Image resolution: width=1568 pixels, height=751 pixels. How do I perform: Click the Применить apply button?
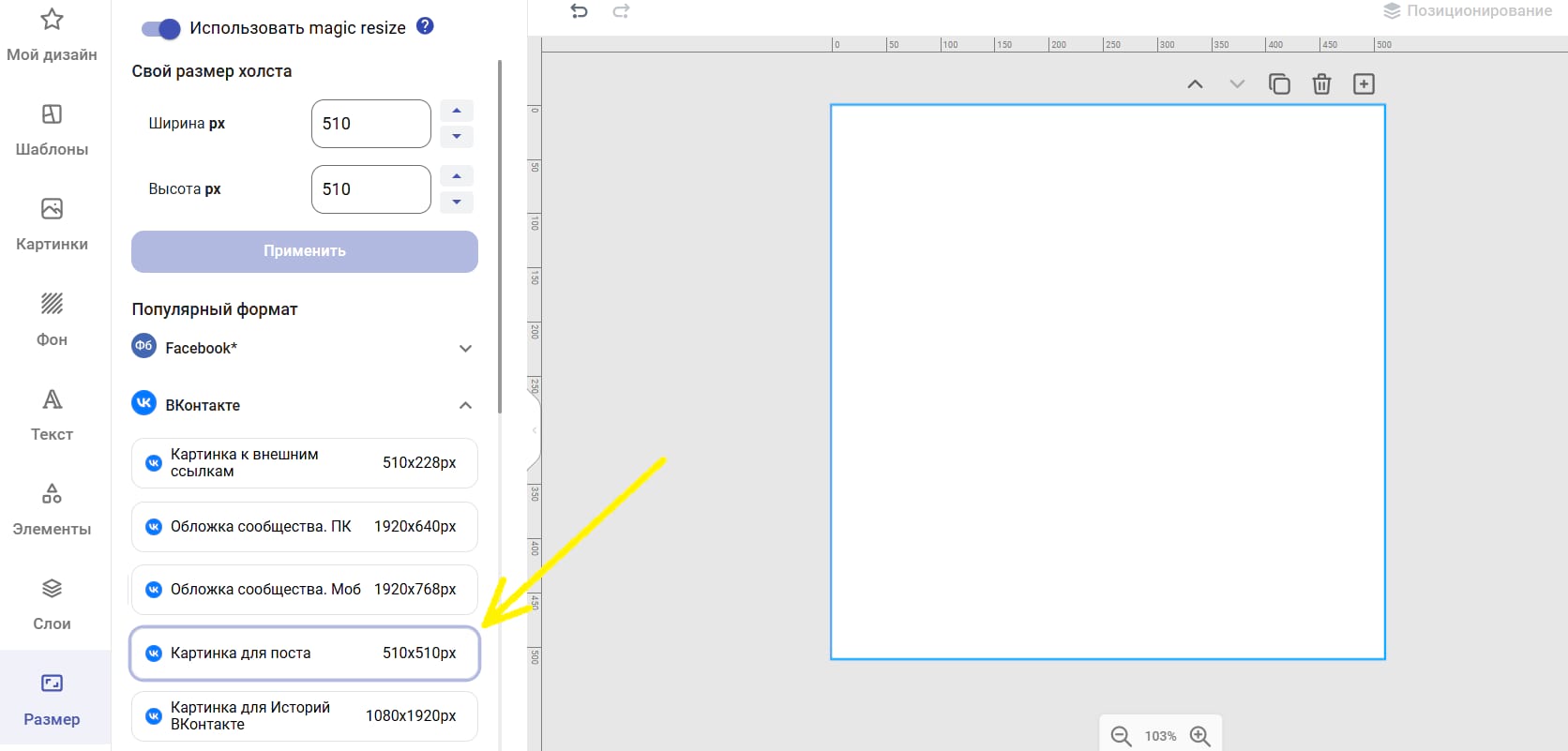point(305,251)
